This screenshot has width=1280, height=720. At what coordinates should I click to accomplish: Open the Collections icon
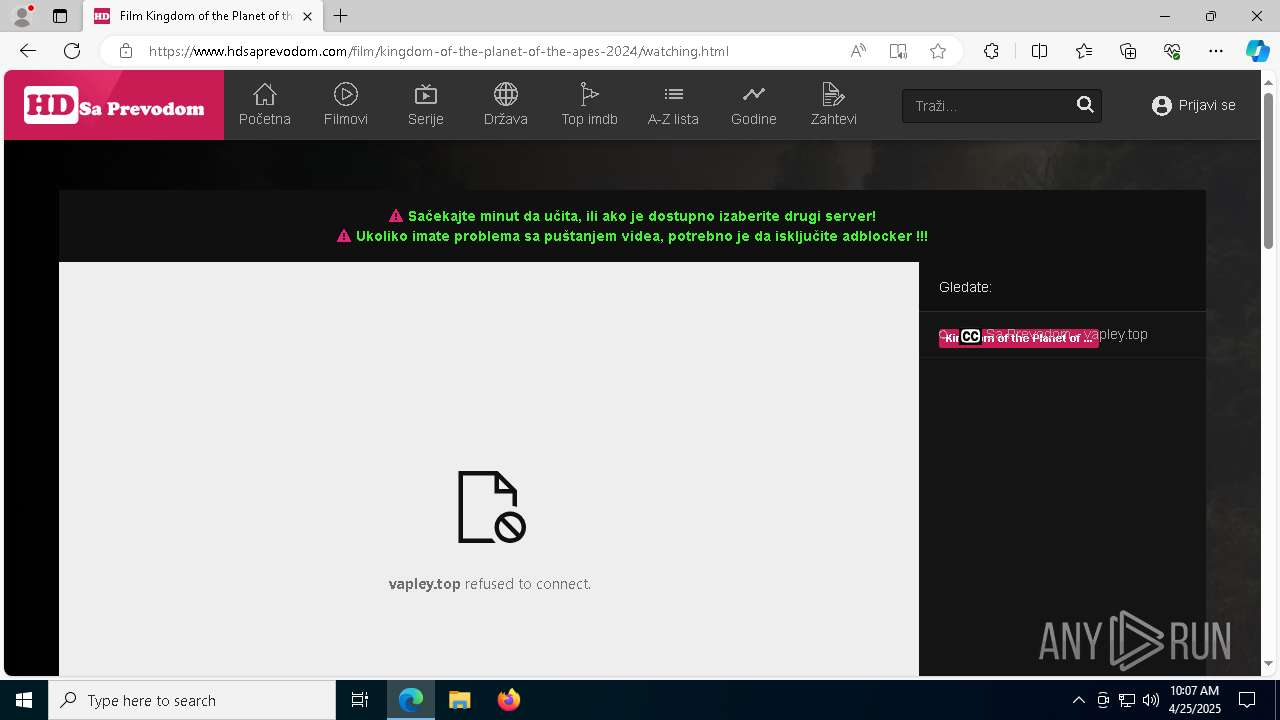[x=1128, y=51]
